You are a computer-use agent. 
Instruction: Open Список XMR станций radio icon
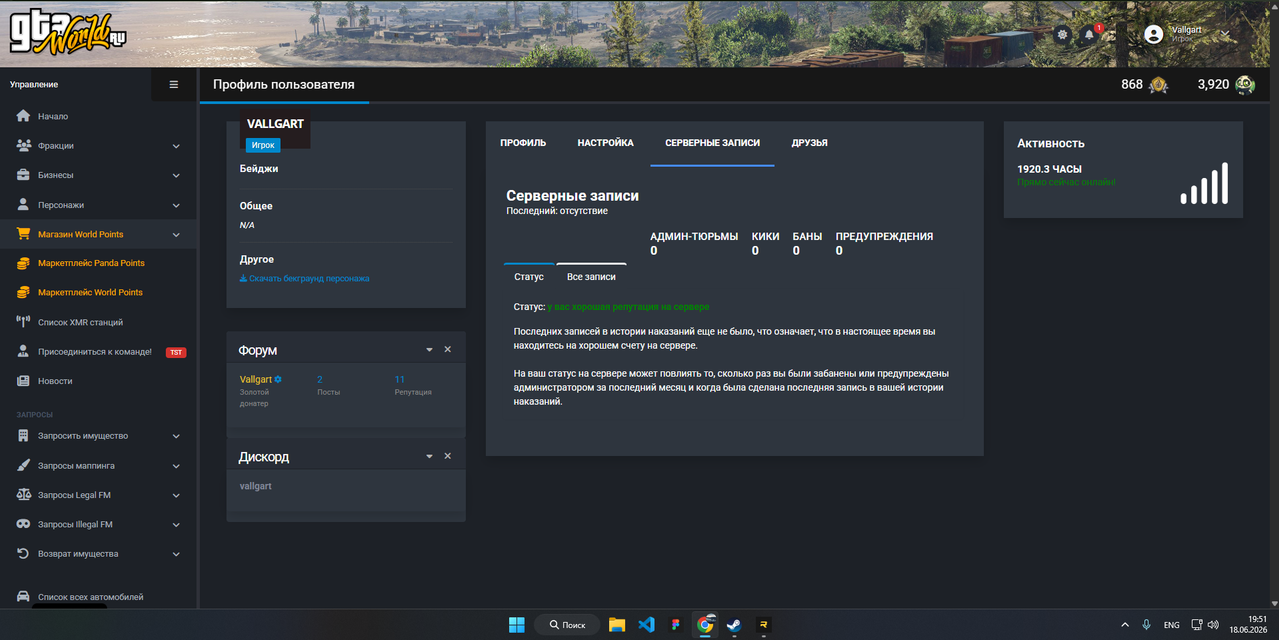(24, 322)
